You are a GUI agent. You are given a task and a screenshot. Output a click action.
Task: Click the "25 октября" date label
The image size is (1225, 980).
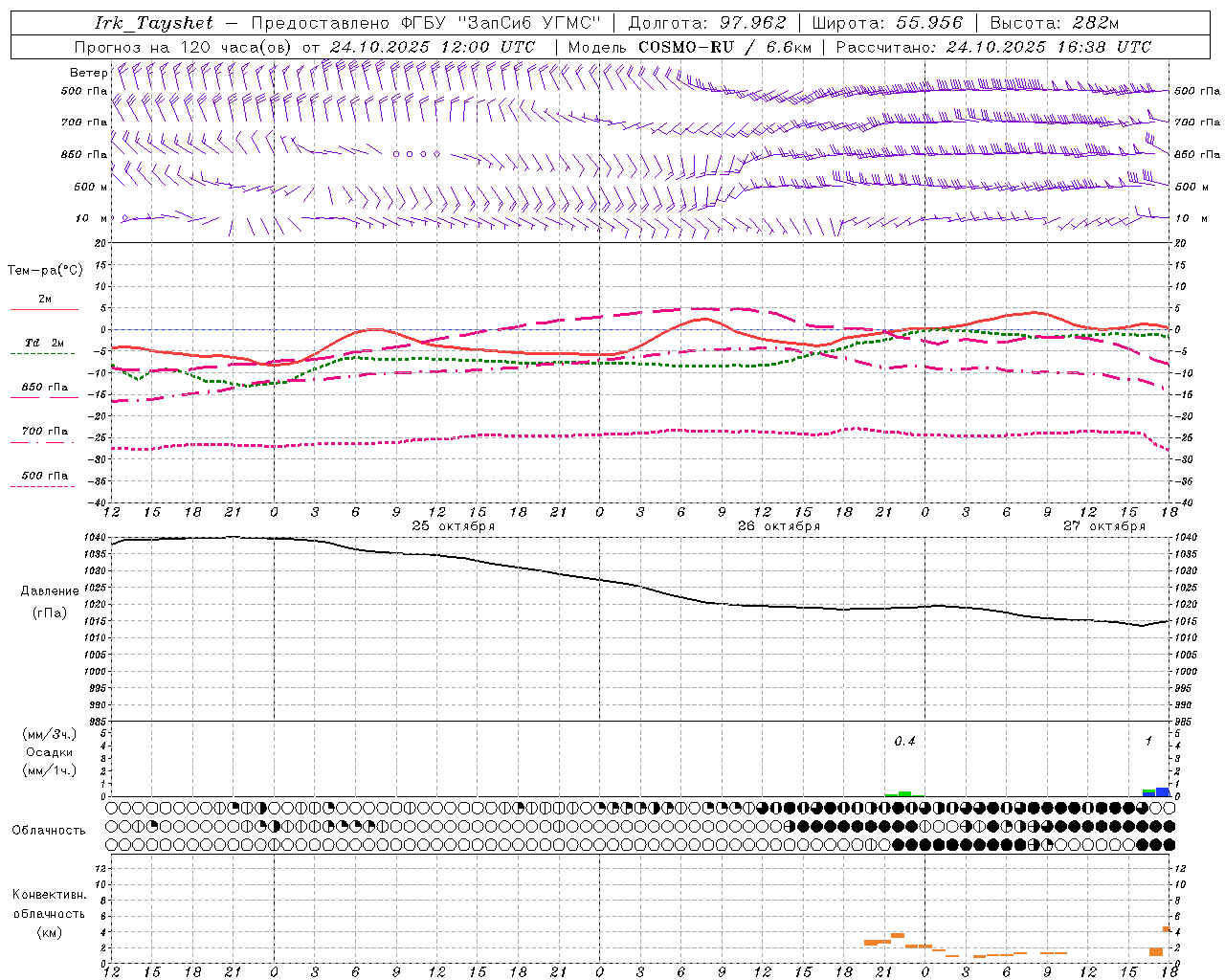(x=454, y=526)
